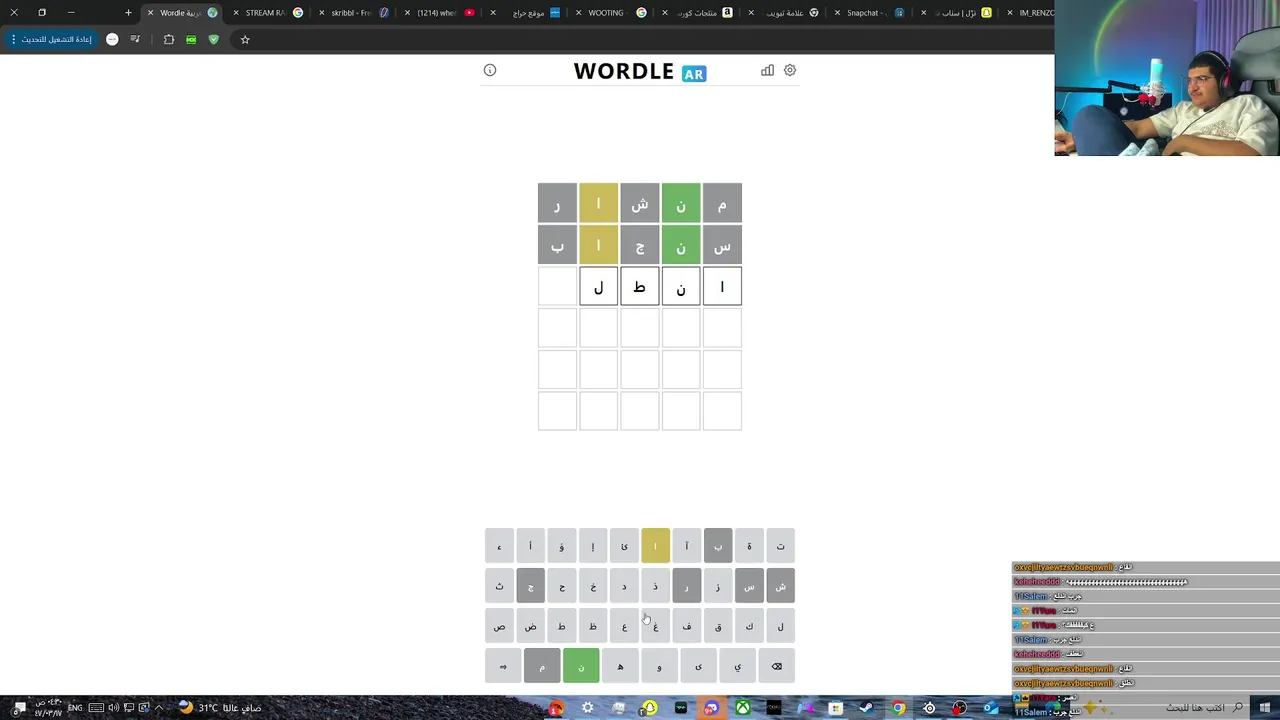The height and width of the screenshot is (720, 1280).
Task: Open Snapchat icon in the taskbar
Action: point(650,708)
